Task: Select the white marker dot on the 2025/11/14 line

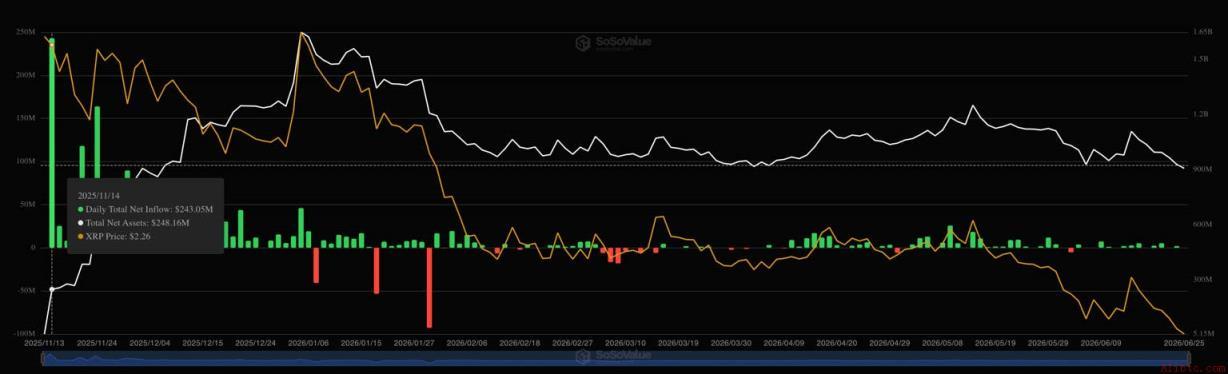Action: pos(52,289)
